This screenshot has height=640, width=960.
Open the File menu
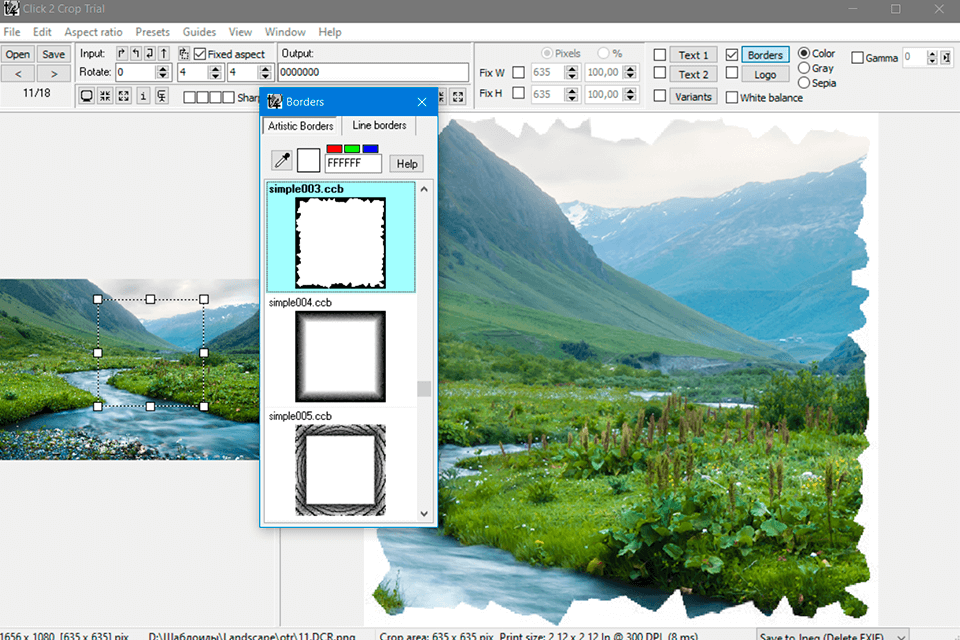[12, 32]
